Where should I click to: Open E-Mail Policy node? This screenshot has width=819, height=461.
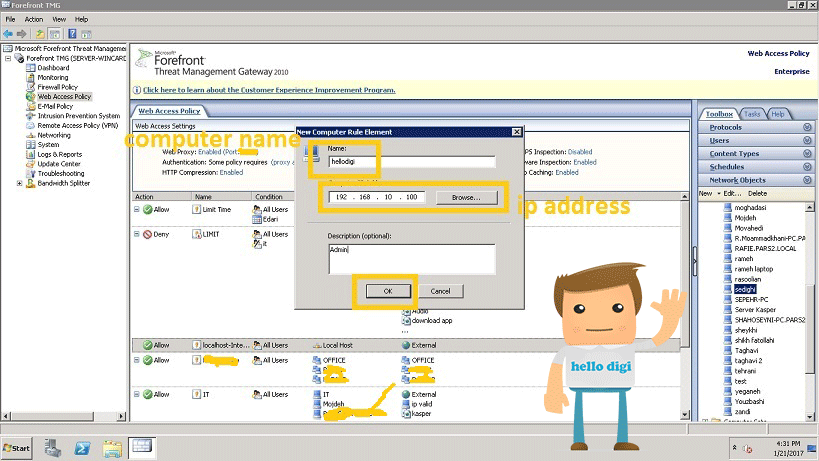55,106
